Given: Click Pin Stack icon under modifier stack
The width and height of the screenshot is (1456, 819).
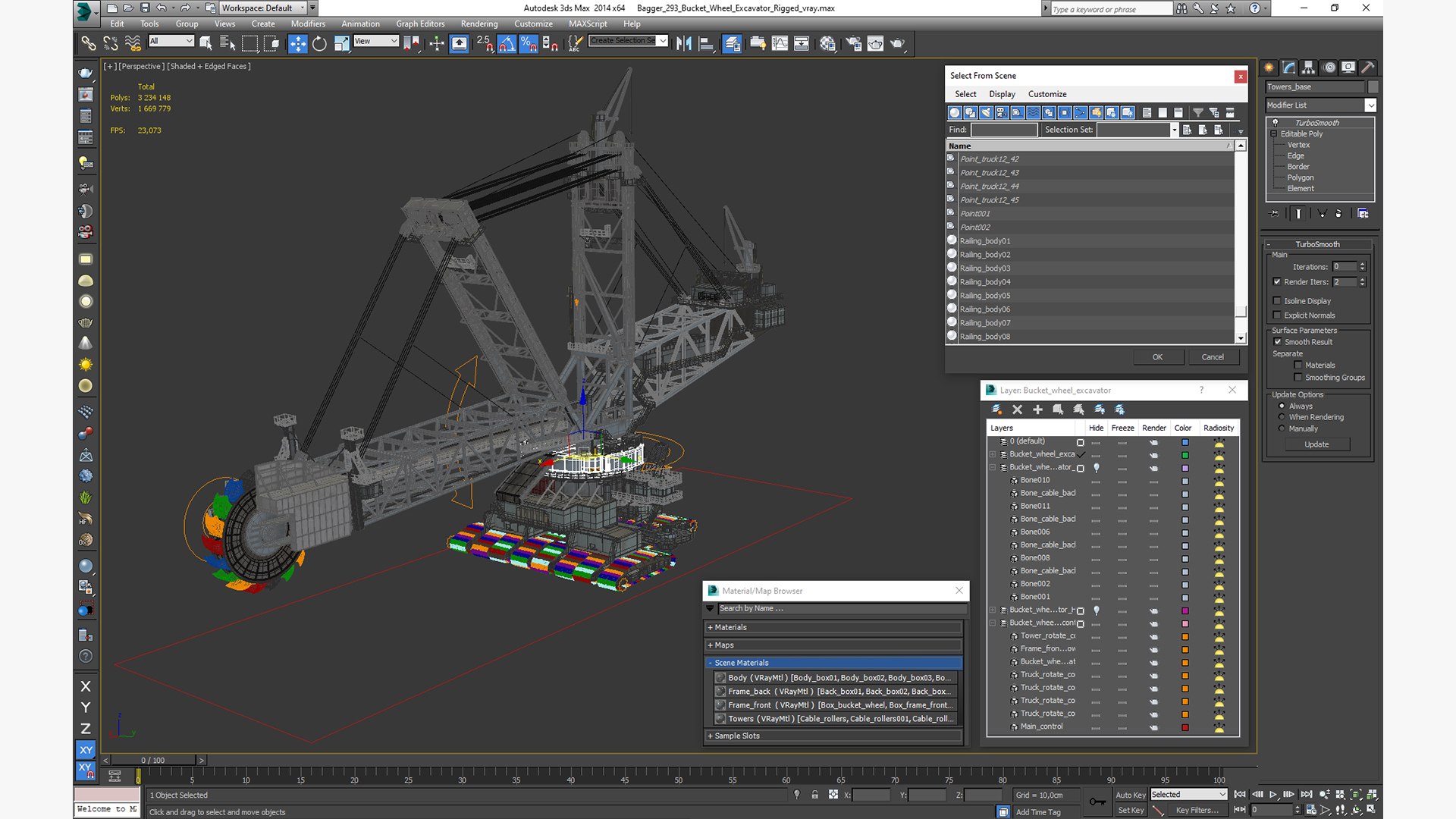Looking at the screenshot, I should 1275,214.
